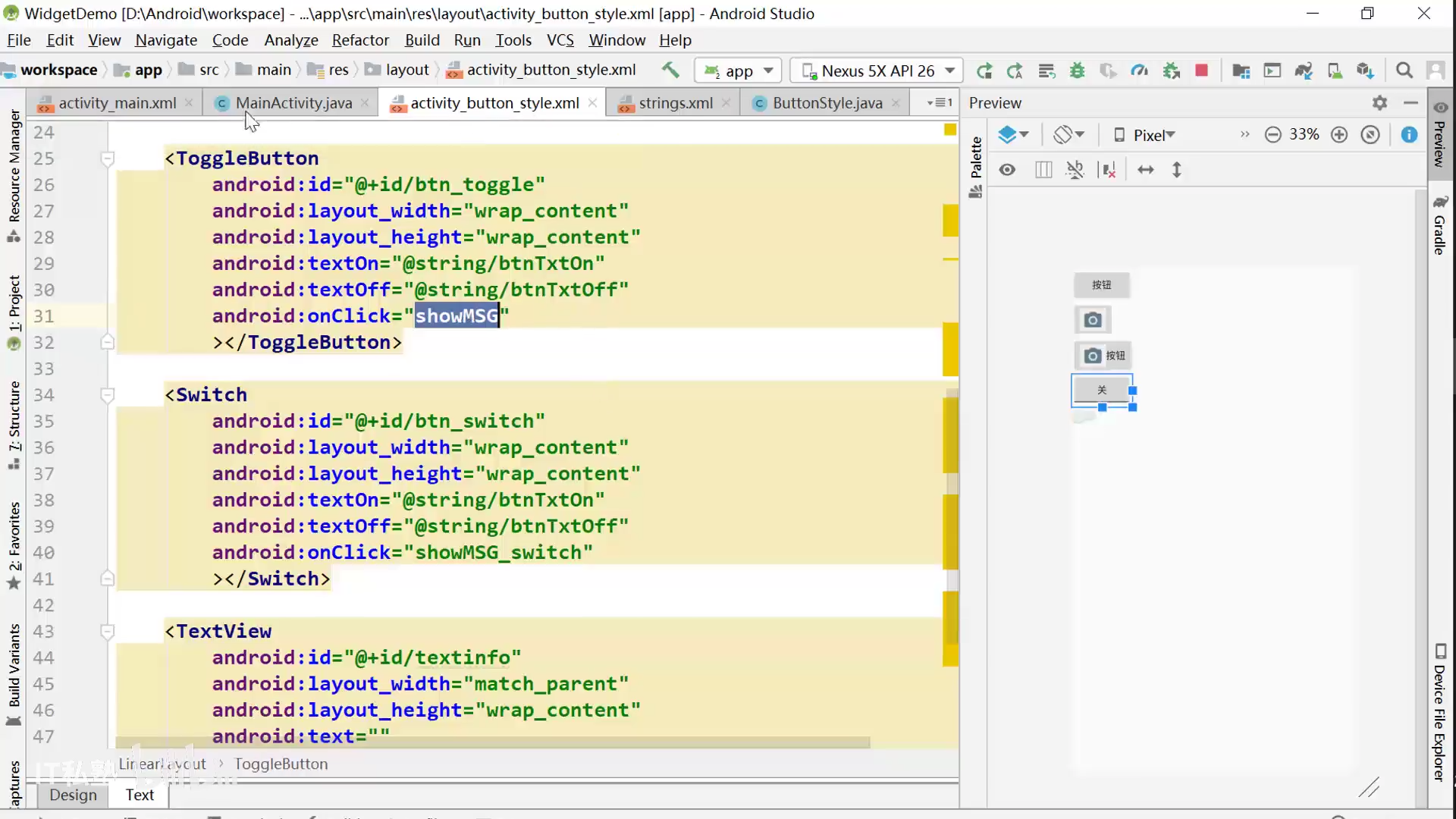This screenshot has height=819, width=1456.
Task: Open the Pixel device selector in Preview
Action: click(x=1145, y=135)
